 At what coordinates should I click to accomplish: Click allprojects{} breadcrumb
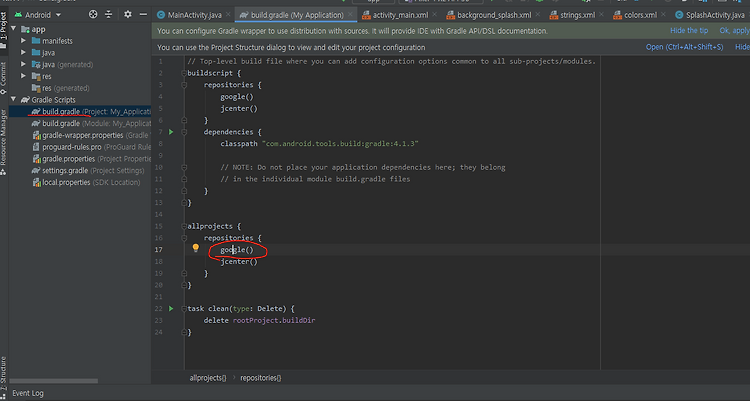tap(208, 378)
